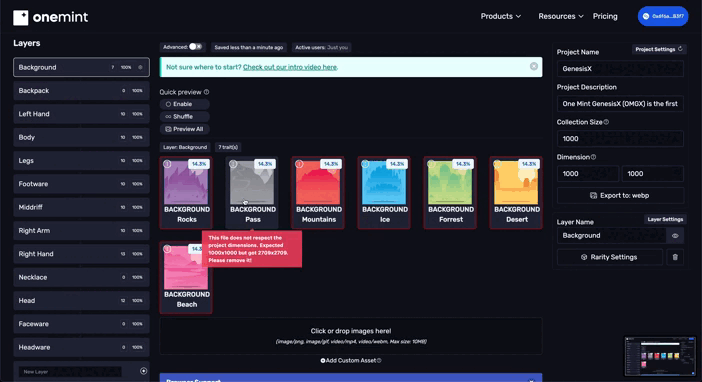Viewport: 702px width, 382px height.
Task: Click warning icon on Ice trait
Action: tap(365, 164)
